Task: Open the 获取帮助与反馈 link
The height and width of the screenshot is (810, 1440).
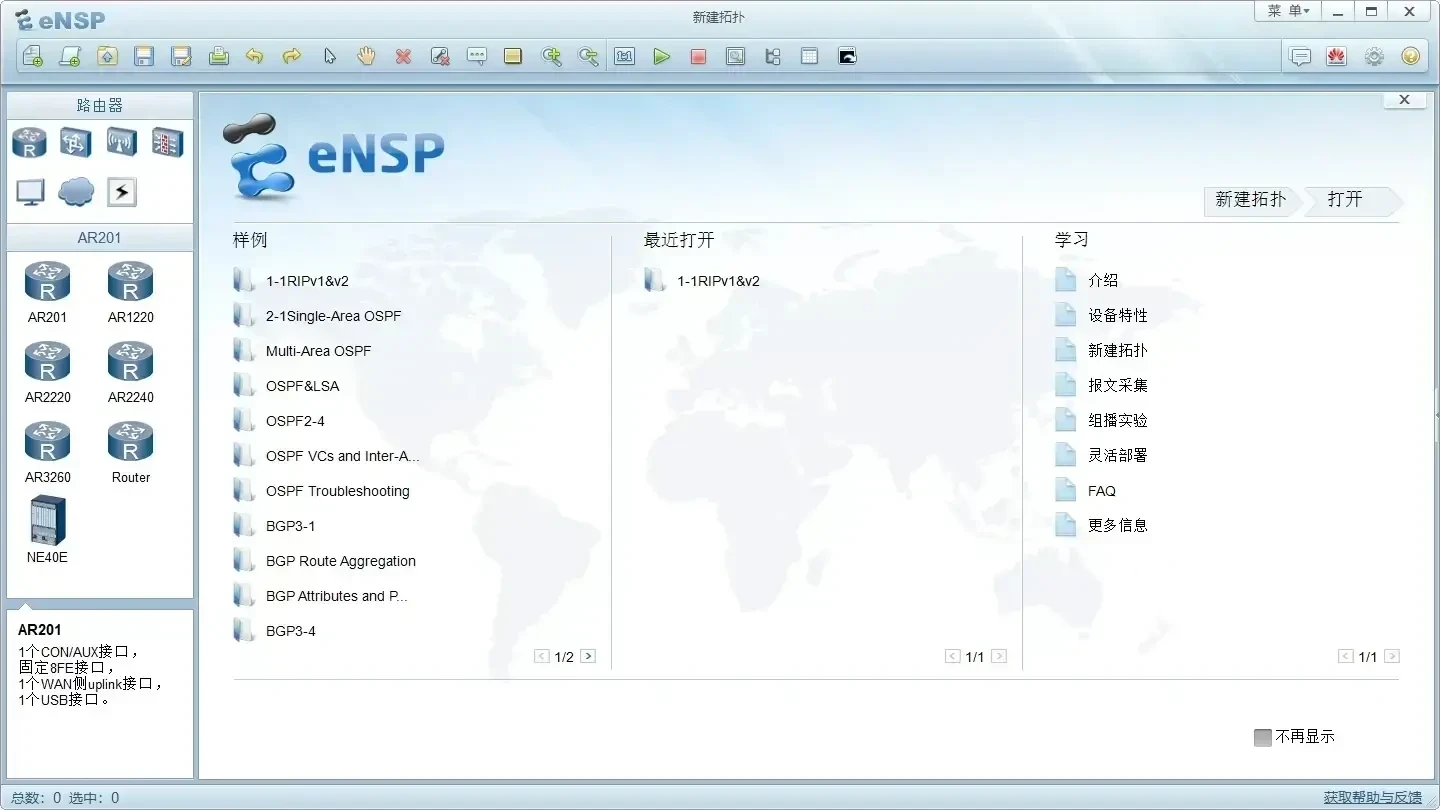Action: tap(1372, 797)
